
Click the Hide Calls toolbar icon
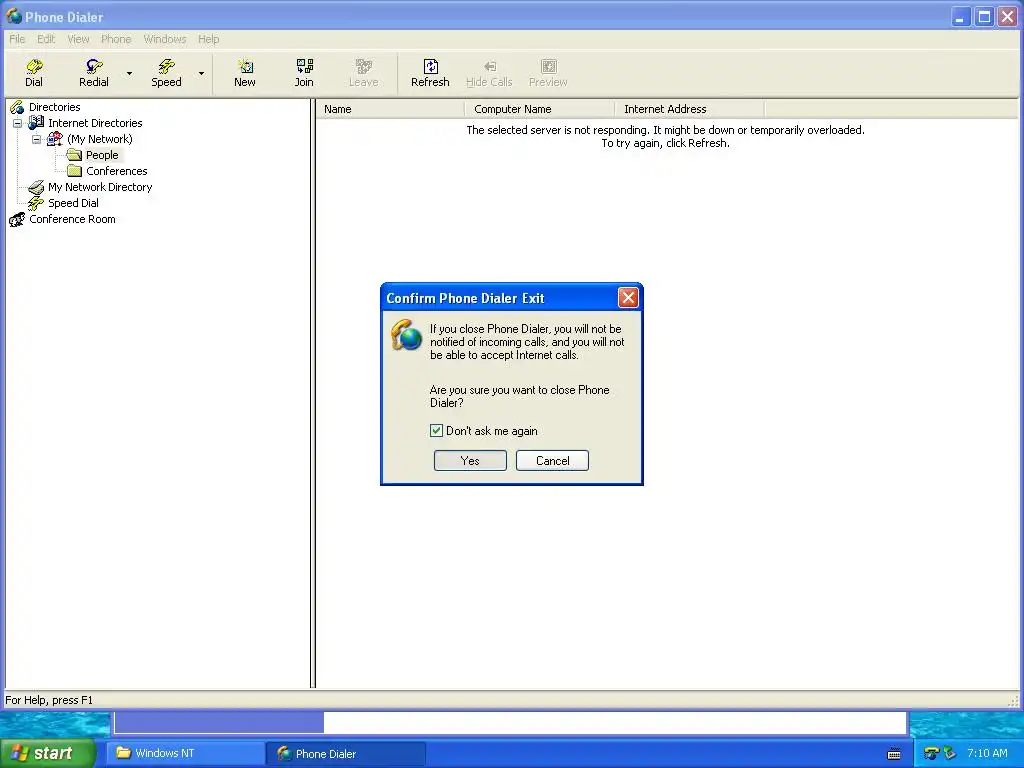489,73
